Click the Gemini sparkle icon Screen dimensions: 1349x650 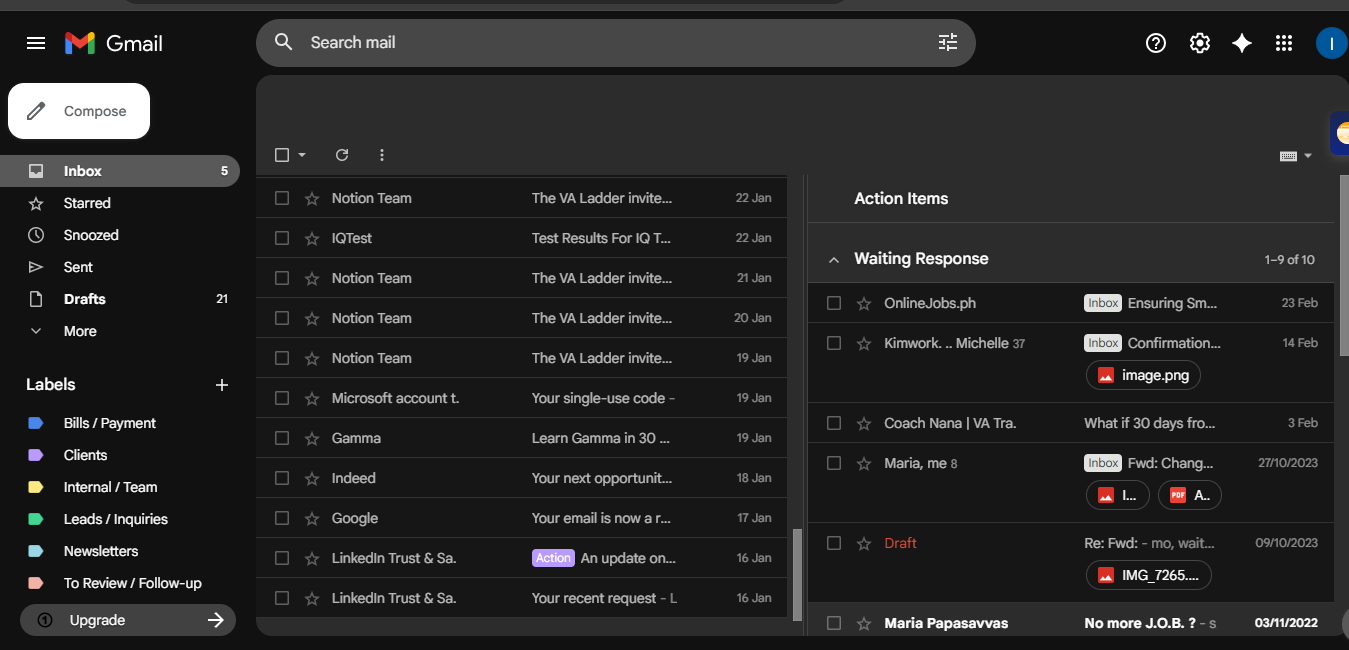click(1242, 43)
